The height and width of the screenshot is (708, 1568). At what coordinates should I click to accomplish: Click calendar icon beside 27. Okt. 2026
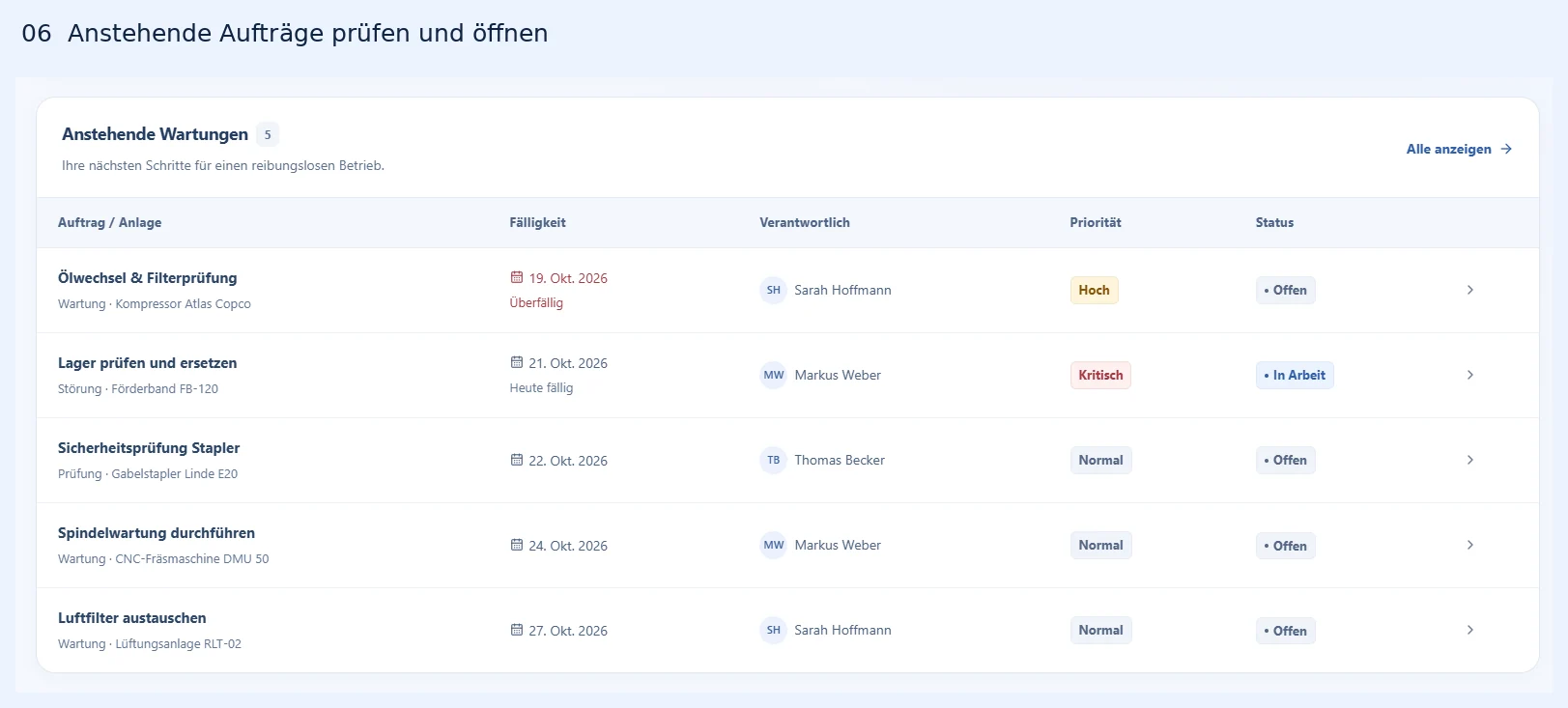click(x=517, y=630)
